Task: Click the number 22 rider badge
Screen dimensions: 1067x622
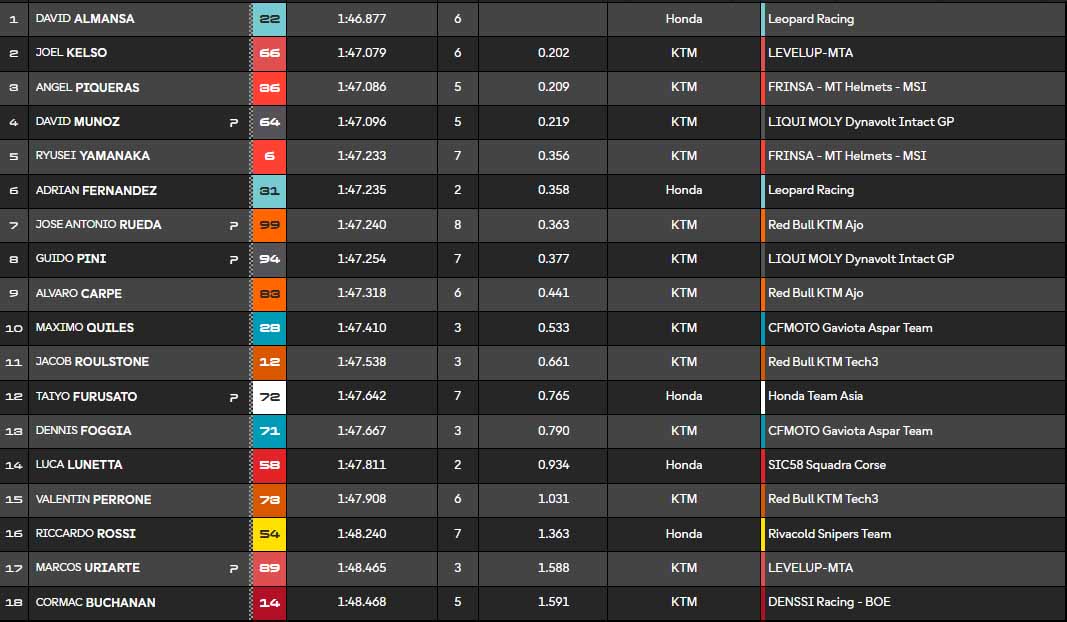Action: pyautogui.click(x=269, y=19)
